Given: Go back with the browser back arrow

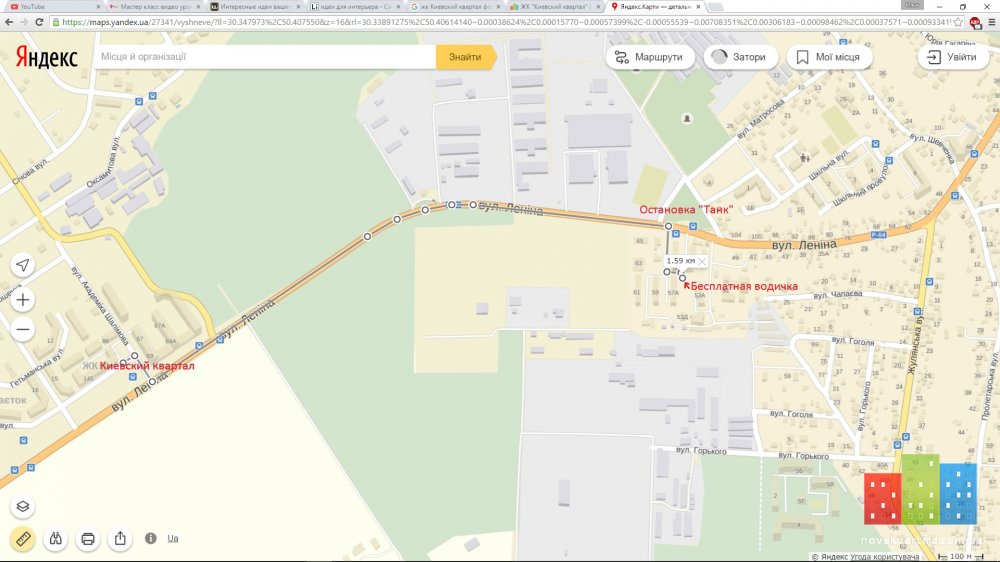Looking at the screenshot, I should pyautogui.click(x=9, y=22).
